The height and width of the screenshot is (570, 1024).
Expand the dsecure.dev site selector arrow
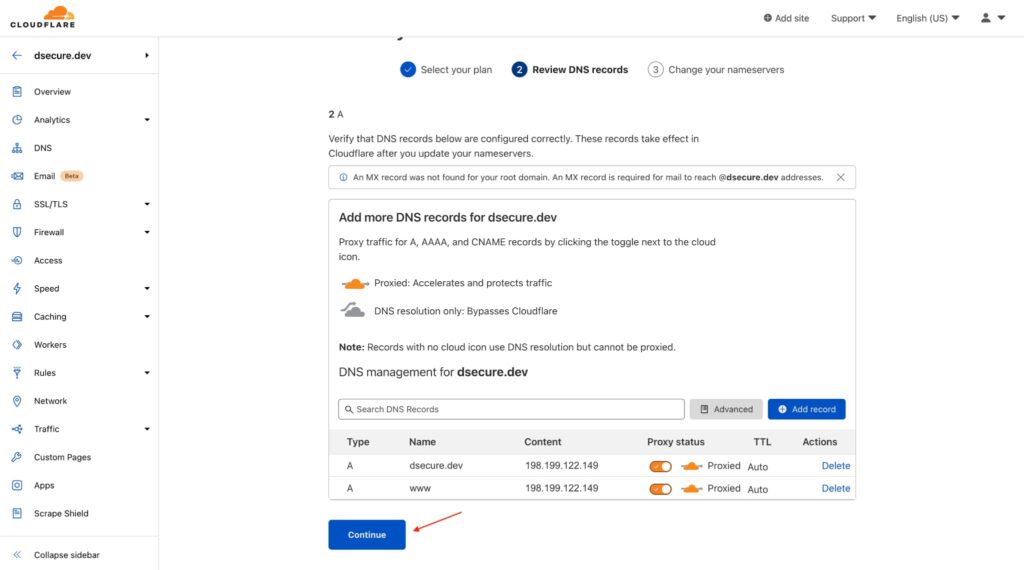click(x=147, y=55)
